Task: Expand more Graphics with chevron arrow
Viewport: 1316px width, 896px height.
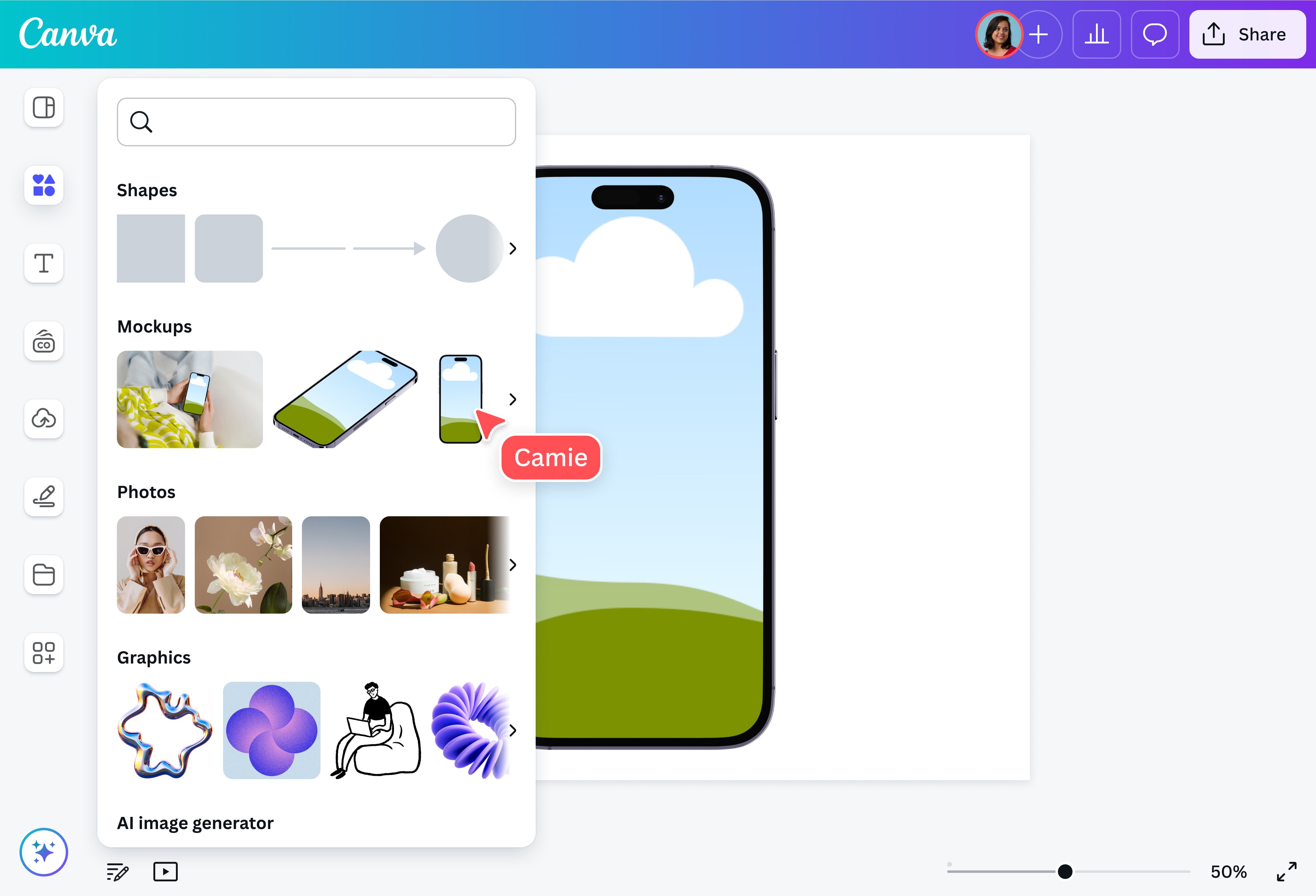Action: 513,730
